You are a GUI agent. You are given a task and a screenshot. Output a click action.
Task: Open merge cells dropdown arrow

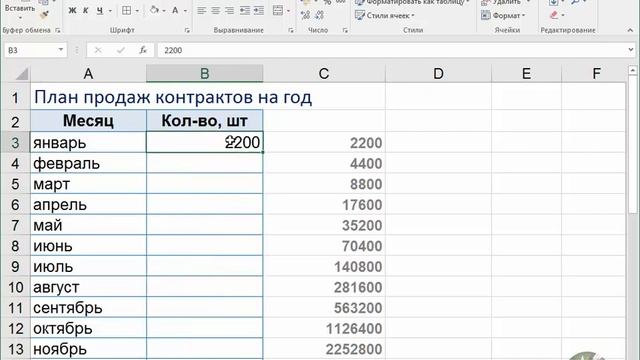(x=288, y=11)
